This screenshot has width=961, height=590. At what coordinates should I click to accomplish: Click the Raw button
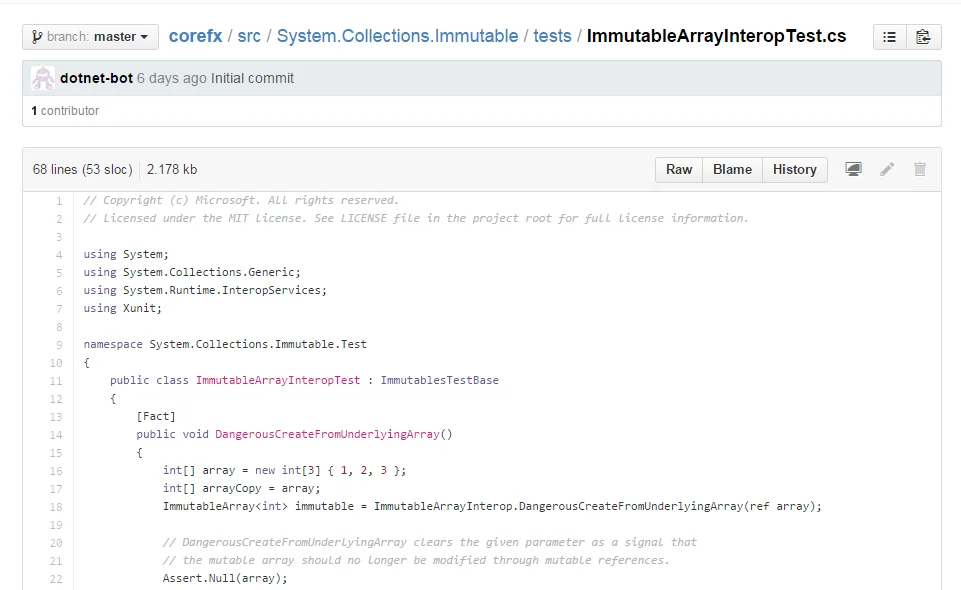point(678,169)
